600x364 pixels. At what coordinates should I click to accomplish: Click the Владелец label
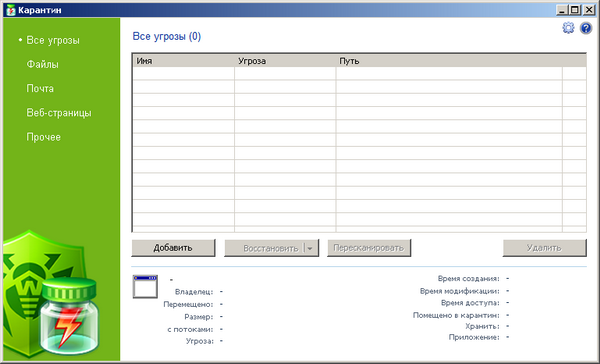194,292
